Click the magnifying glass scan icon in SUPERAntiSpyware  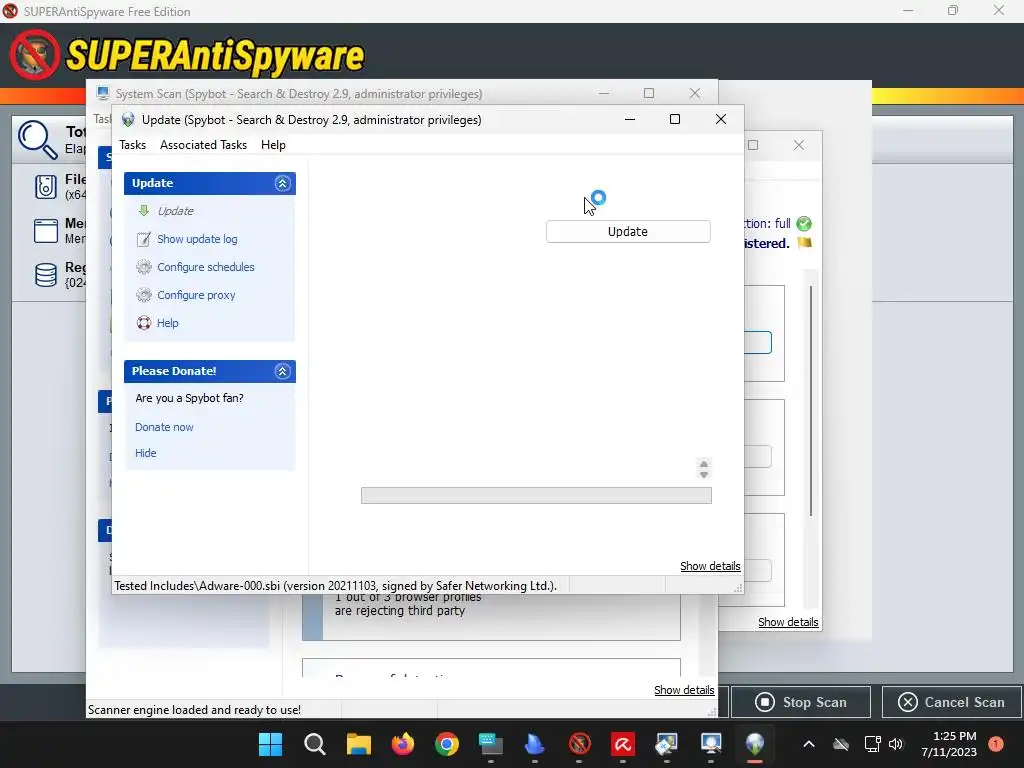37,140
